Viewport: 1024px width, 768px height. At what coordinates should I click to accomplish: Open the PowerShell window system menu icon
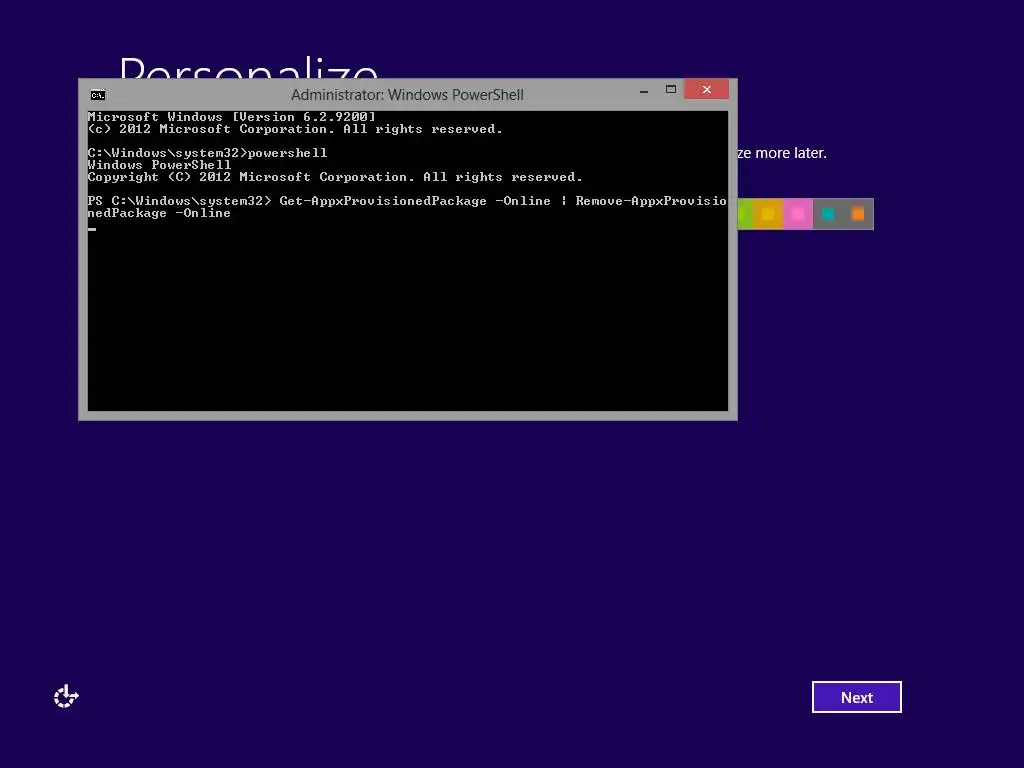(x=98, y=95)
